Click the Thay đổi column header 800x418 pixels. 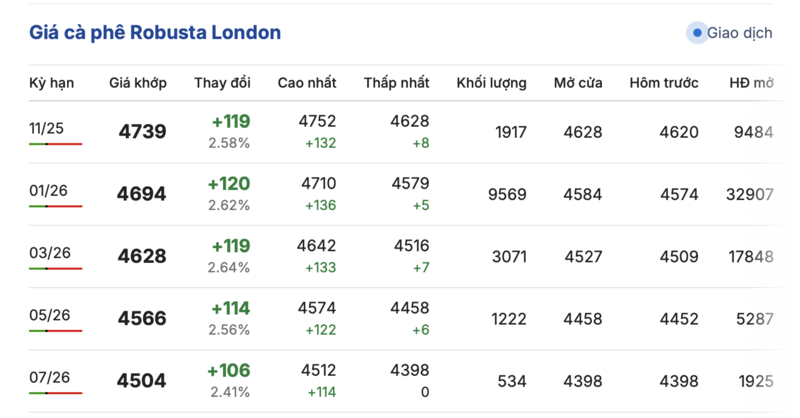pos(222,83)
